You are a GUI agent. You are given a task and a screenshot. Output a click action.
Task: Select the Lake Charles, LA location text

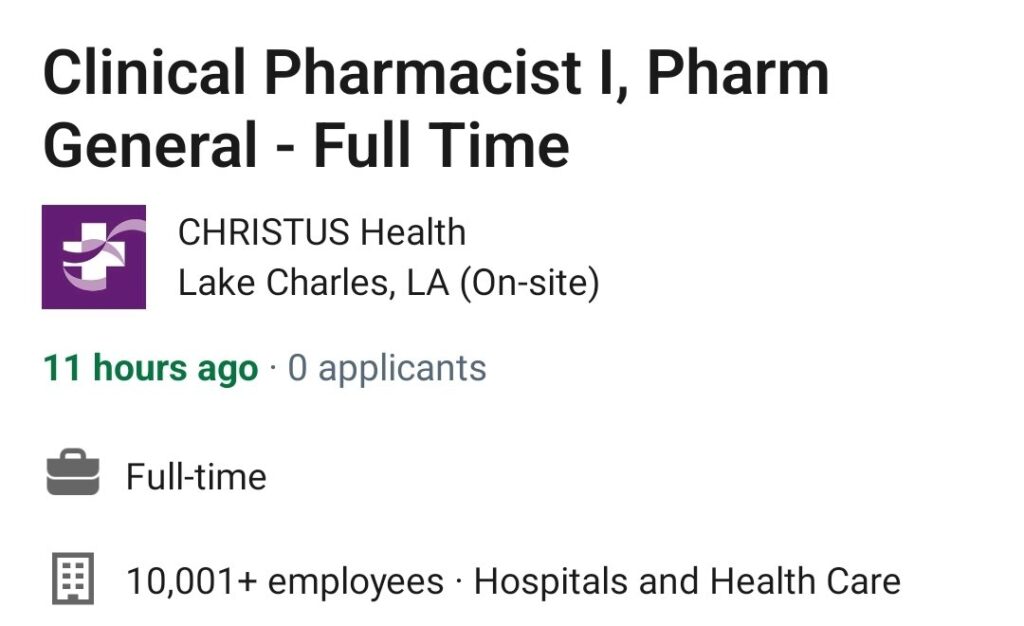314,283
